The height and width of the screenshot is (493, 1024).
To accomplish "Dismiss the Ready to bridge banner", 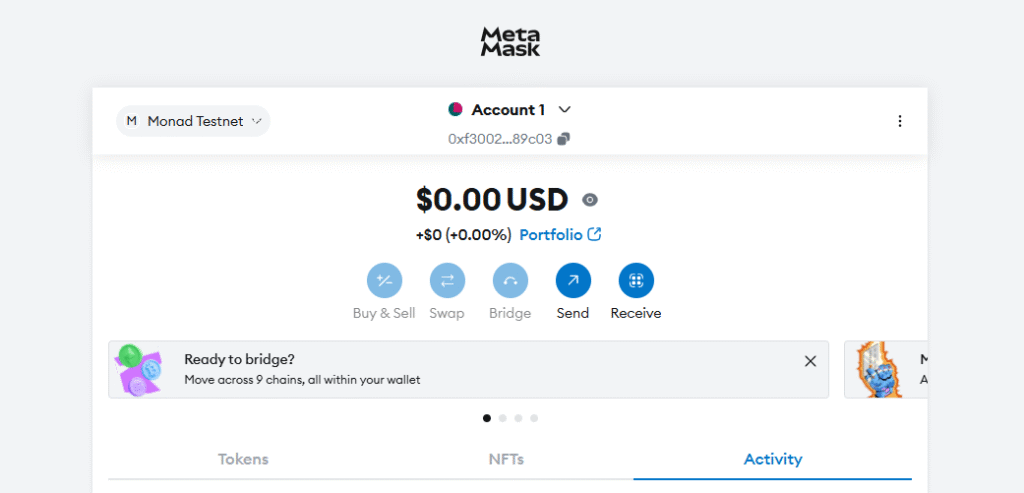I will point(810,361).
